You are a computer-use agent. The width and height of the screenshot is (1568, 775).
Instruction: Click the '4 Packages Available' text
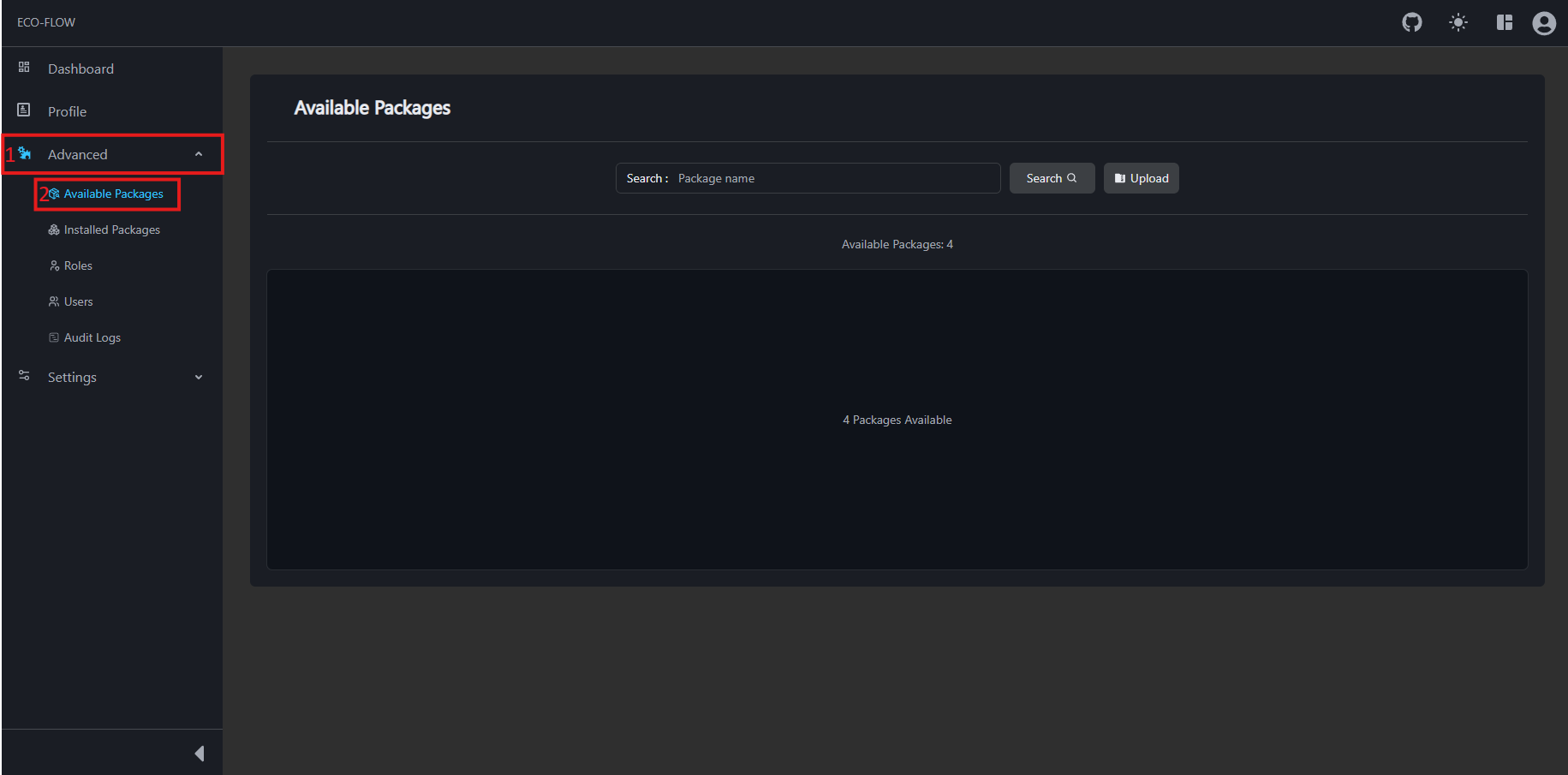coord(897,420)
